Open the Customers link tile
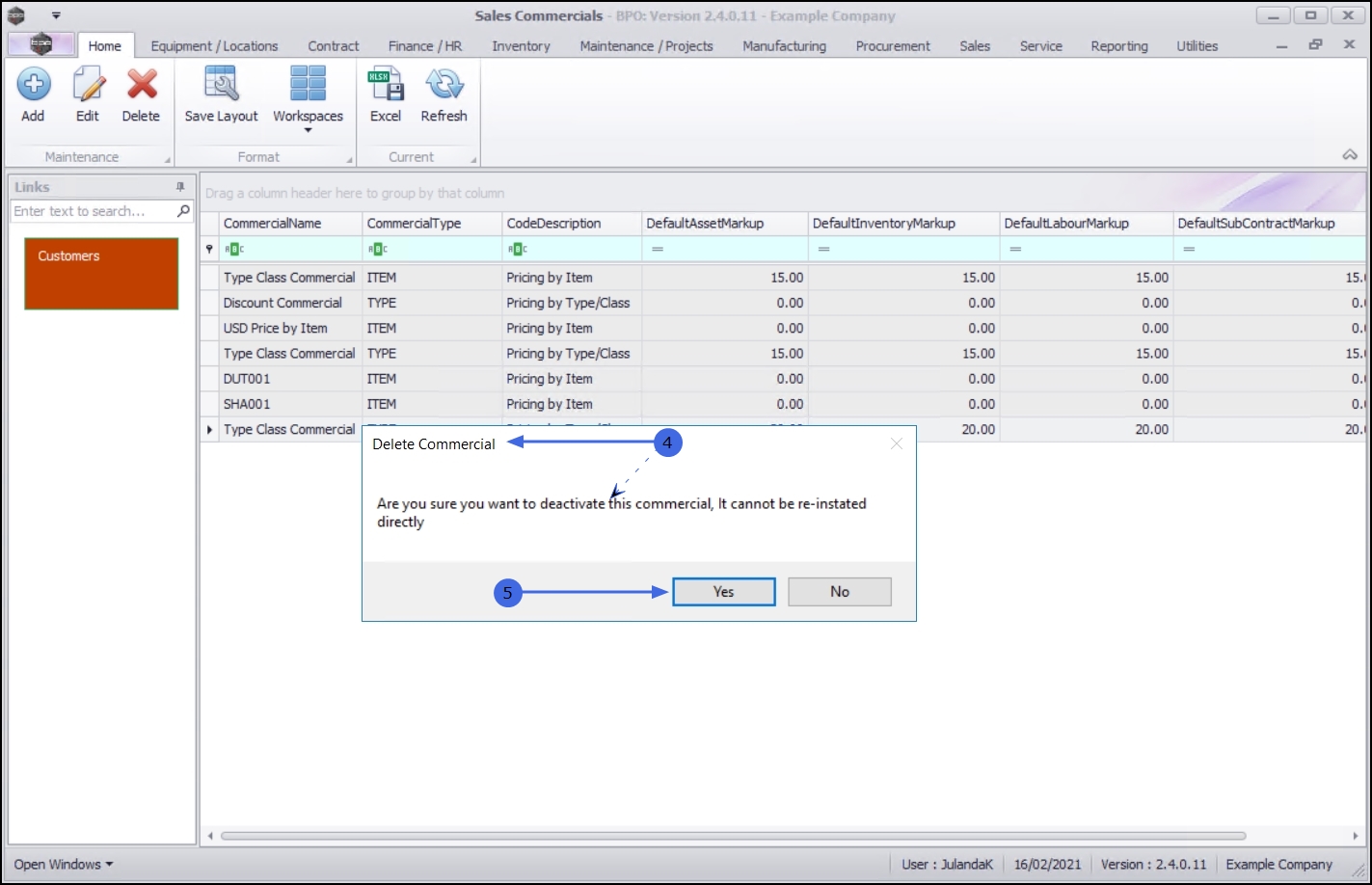 point(101,274)
